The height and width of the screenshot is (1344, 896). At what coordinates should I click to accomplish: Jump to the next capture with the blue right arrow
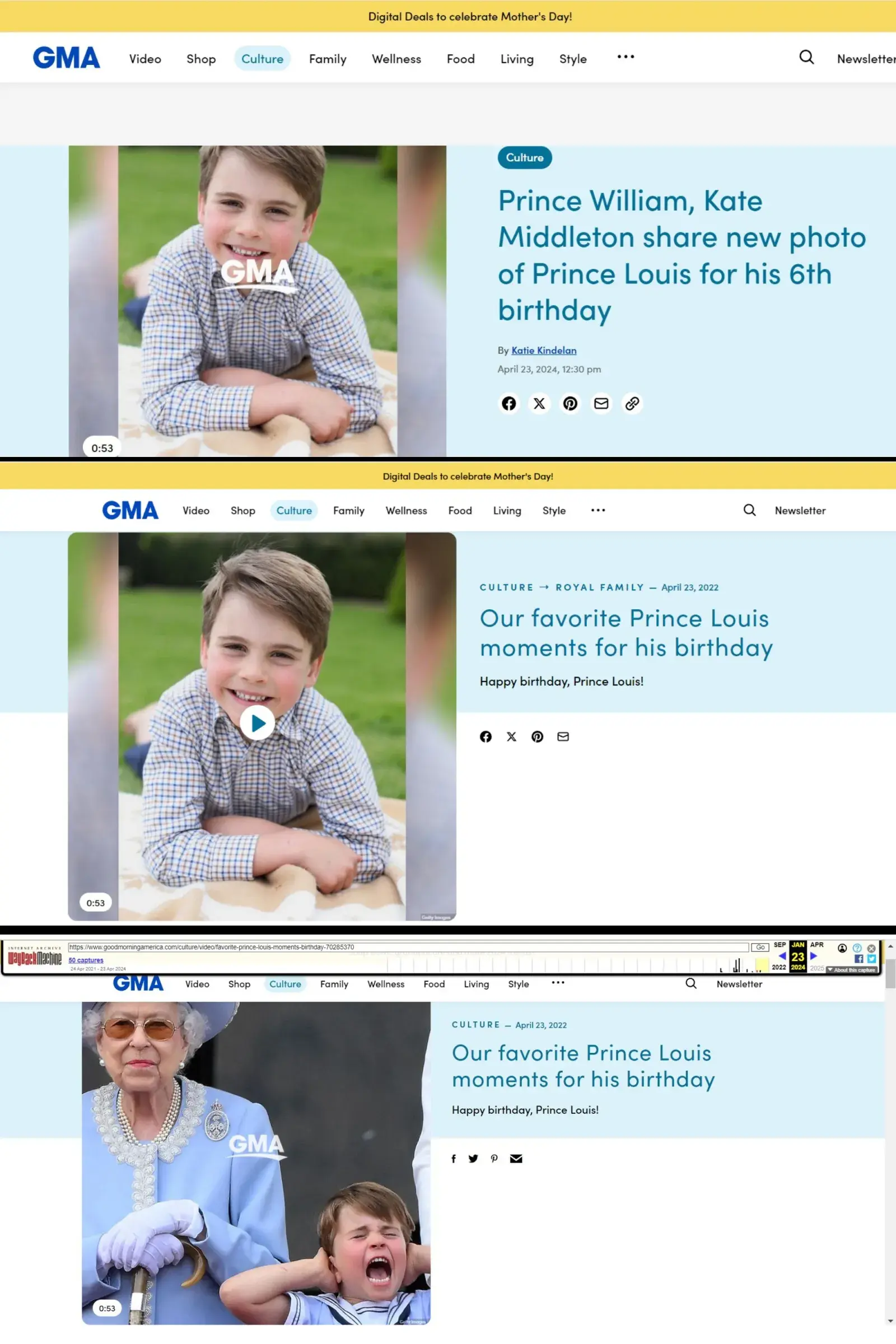tap(814, 955)
